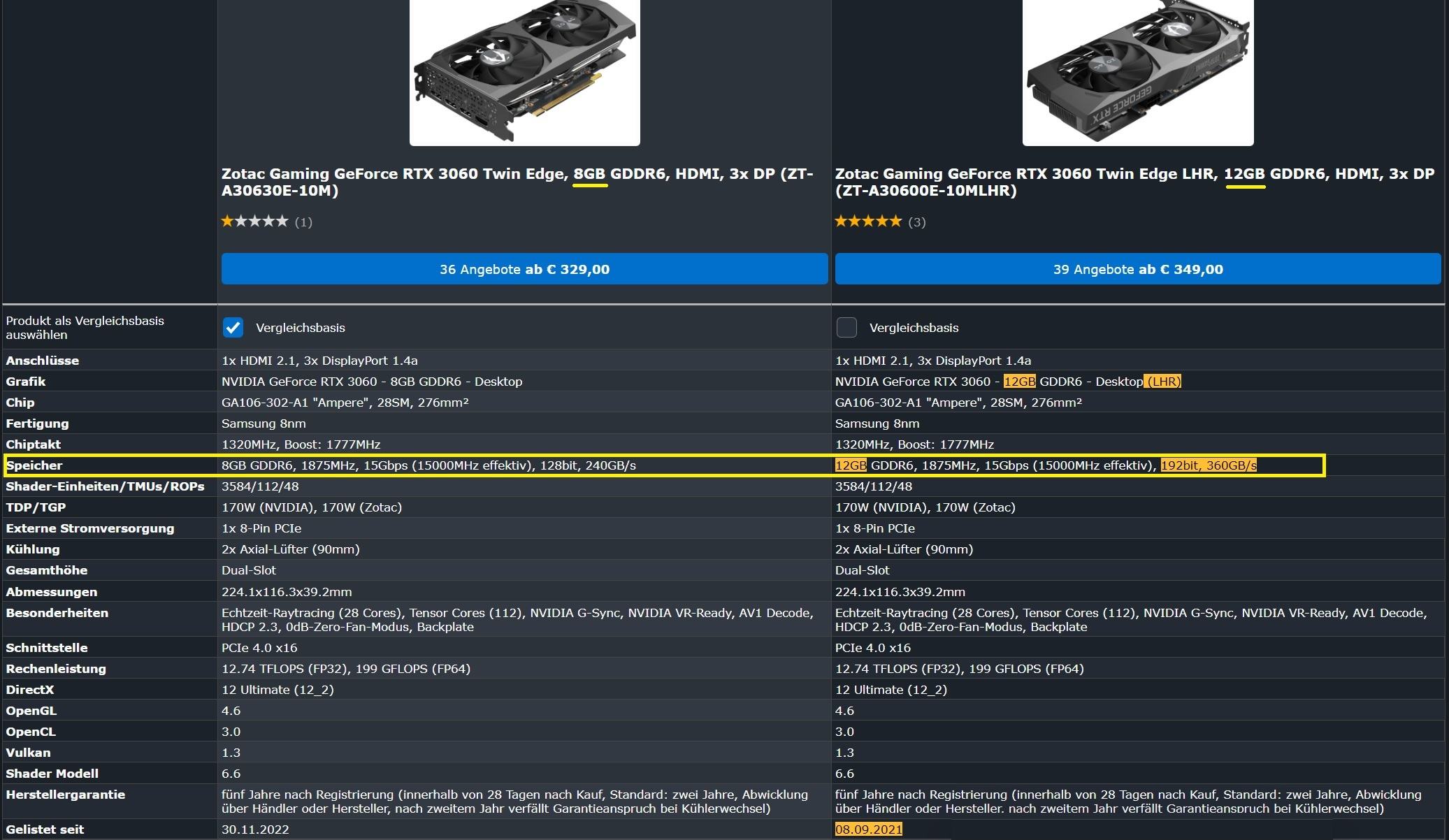Check the Vergleichsbasis checkbox for the 12GB card
This screenshot has width=1449, height=840.
tap(846, 328)
